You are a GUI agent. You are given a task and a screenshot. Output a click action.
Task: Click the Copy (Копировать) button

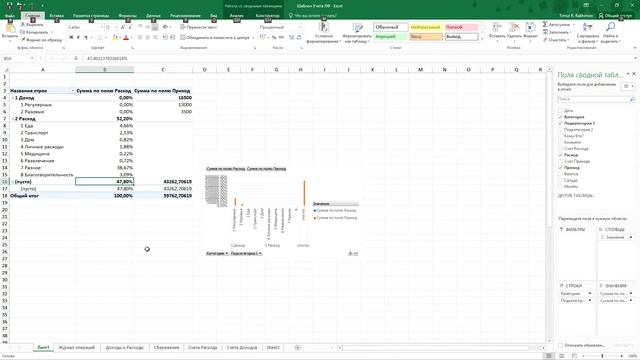35,32
